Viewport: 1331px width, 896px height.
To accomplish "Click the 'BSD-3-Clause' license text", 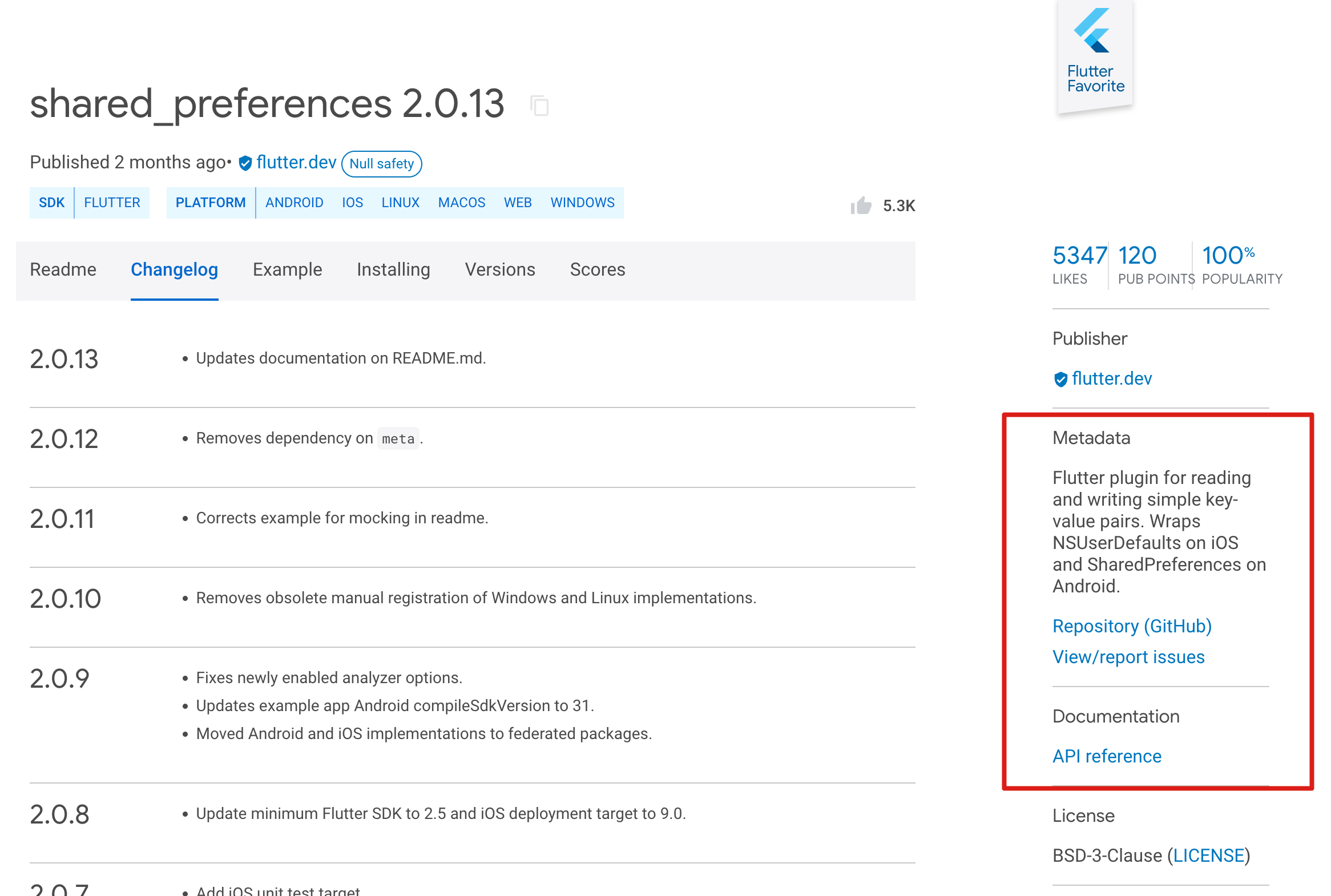I will tap(1107, 855).
